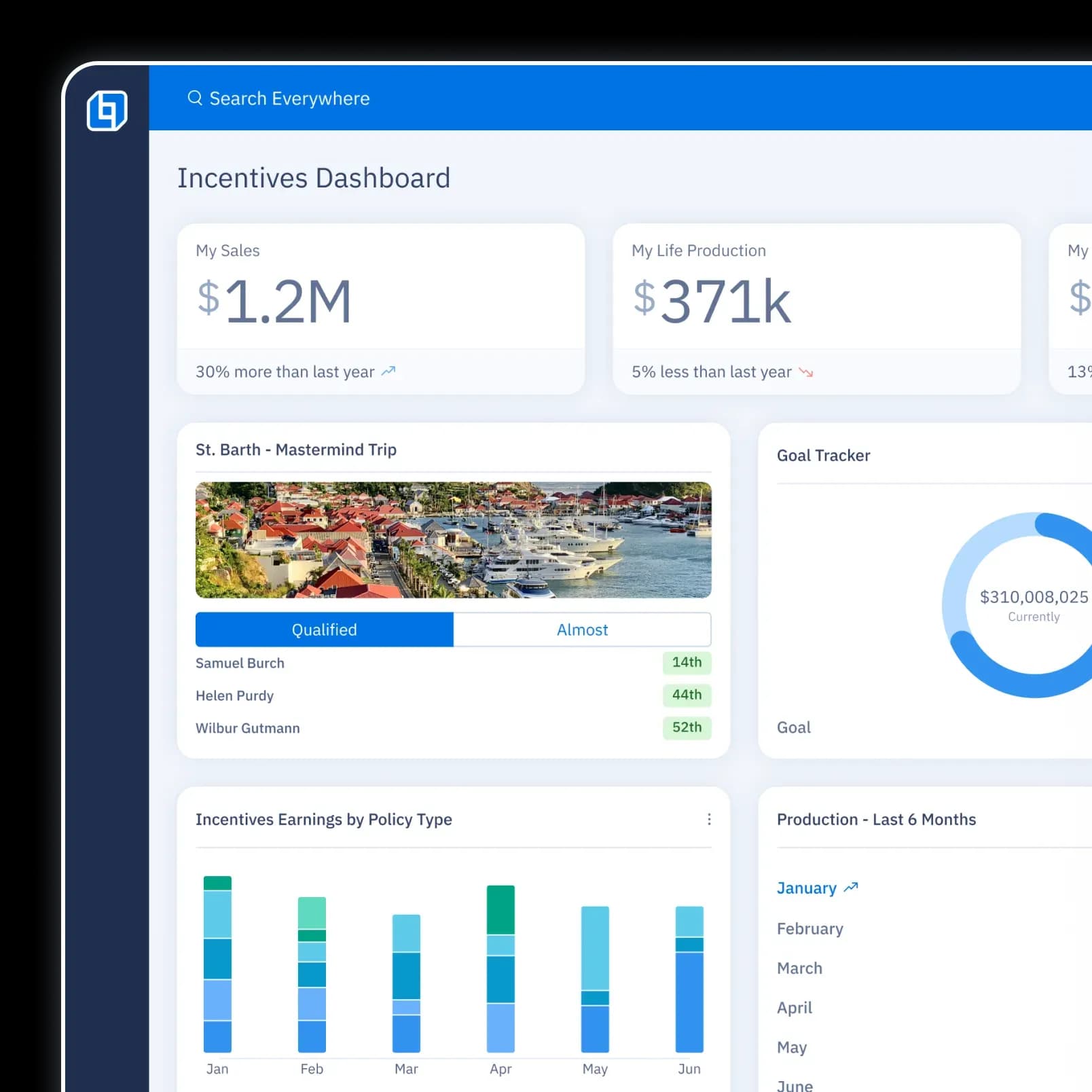Click Wilbur Gutmann's name

[247, 727]
